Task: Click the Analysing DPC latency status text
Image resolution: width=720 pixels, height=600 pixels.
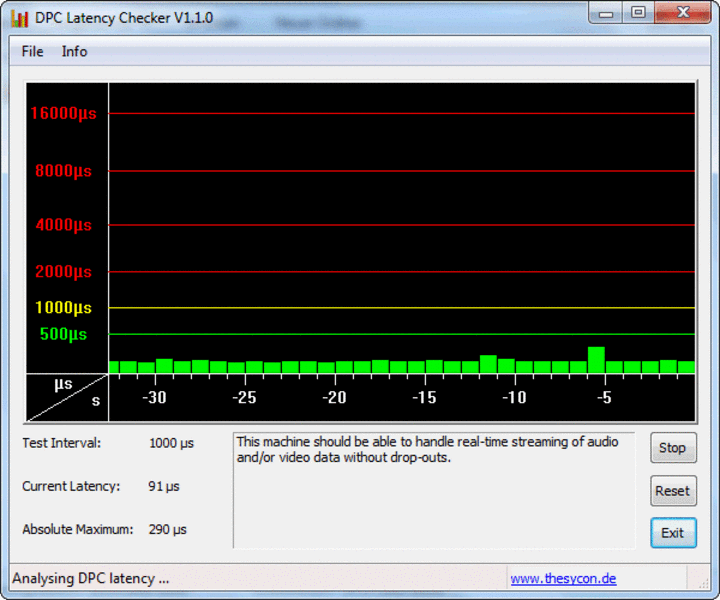Action: (x=90, y=578)
